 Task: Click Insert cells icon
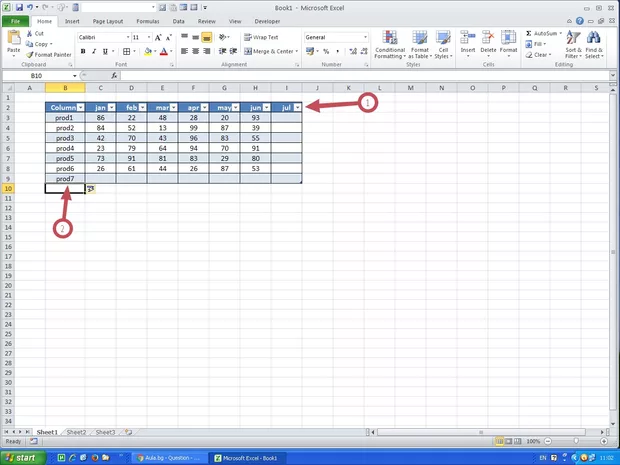468,38
